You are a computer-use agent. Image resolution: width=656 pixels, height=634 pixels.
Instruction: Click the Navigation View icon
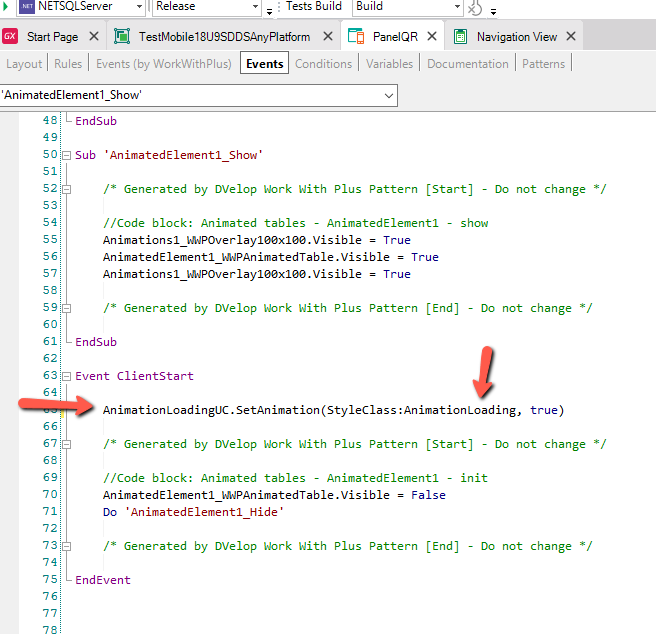461,36
